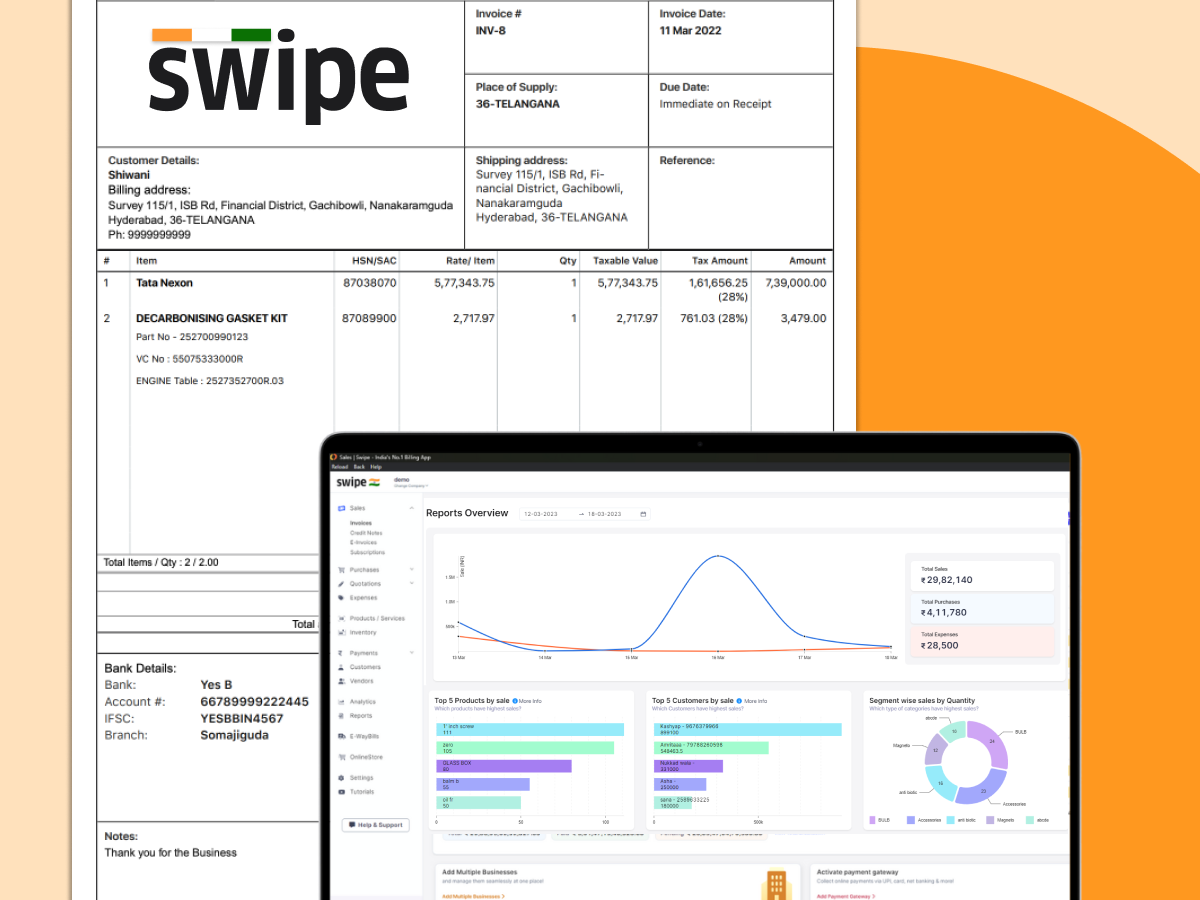
Task: Click the BULB legend color swatch
Action: (x=873, y=820)
